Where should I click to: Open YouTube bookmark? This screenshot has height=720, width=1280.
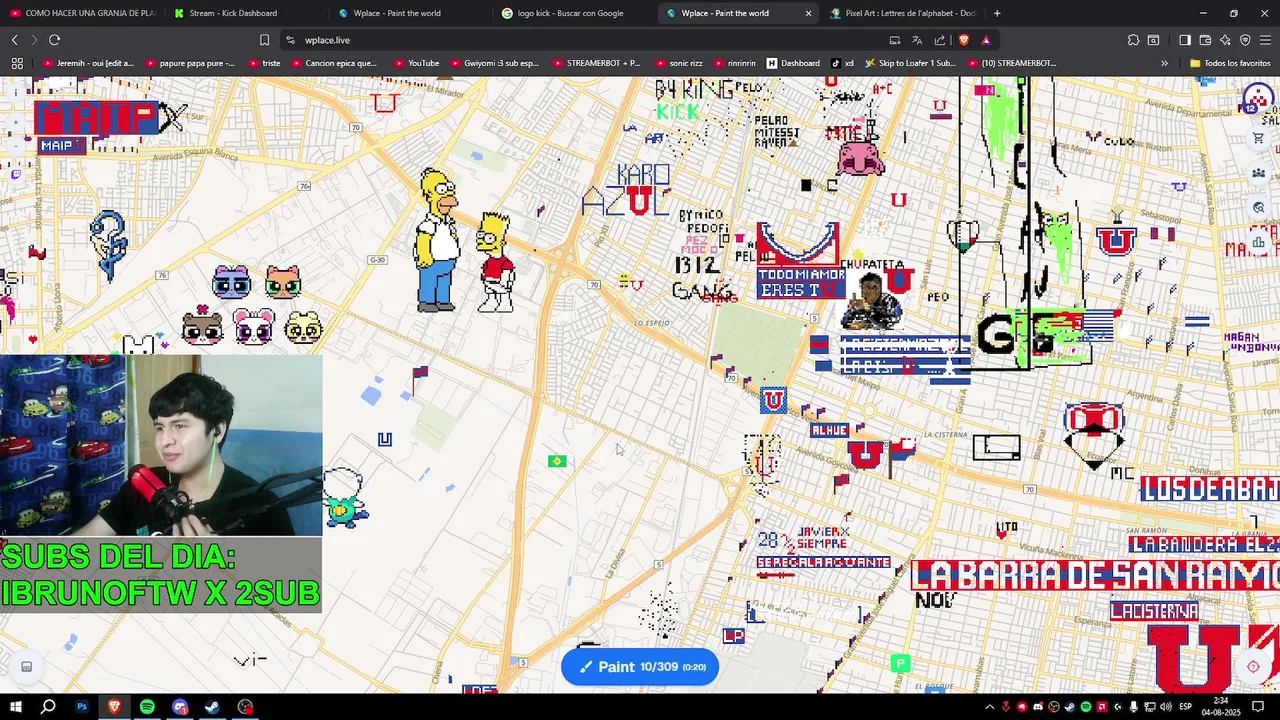417,63
